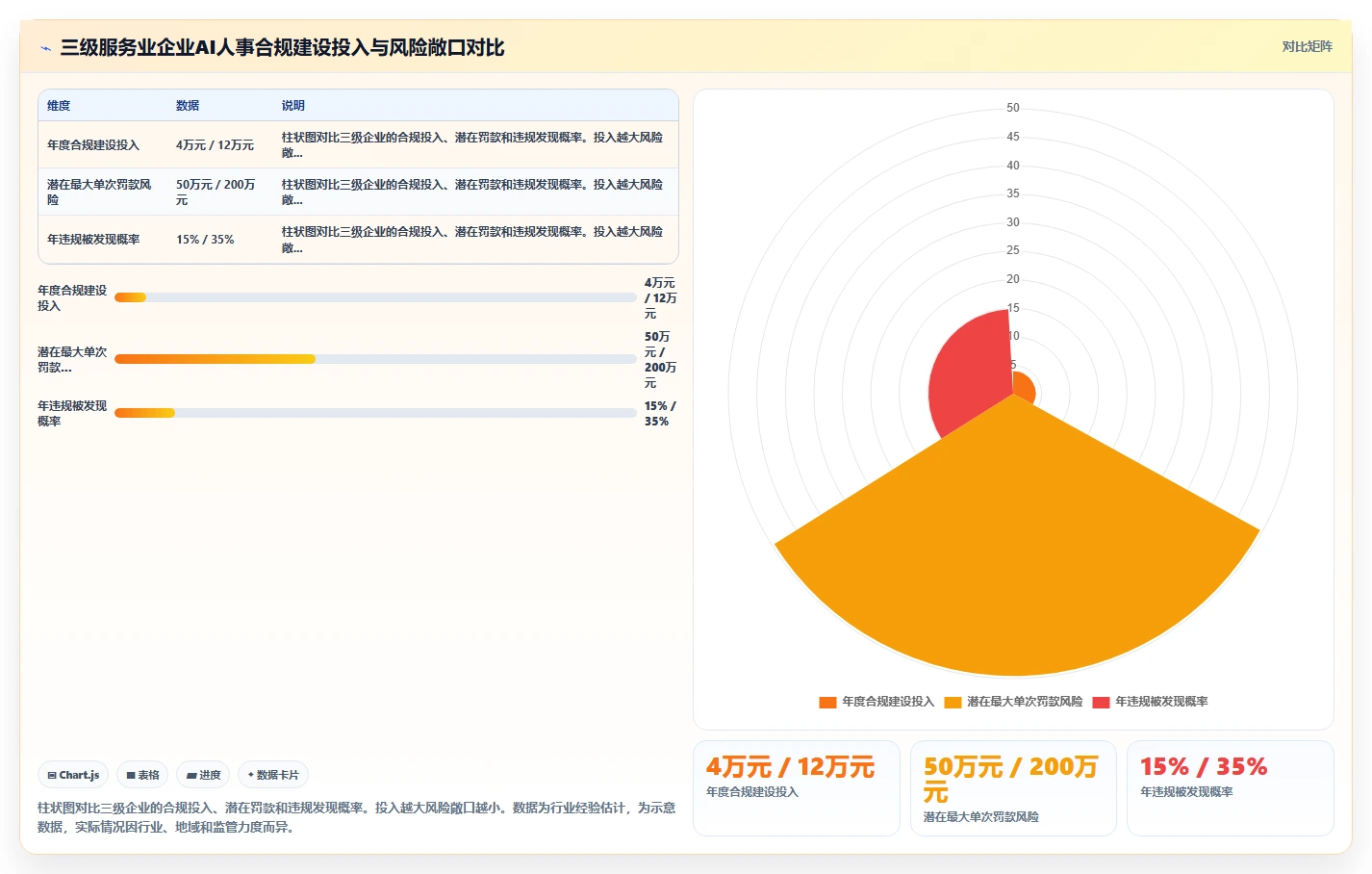Click table cell 潜在最大单次罚款风险
The height and width of the screenshot is (874, 1372).
click(x=99, y=192)
